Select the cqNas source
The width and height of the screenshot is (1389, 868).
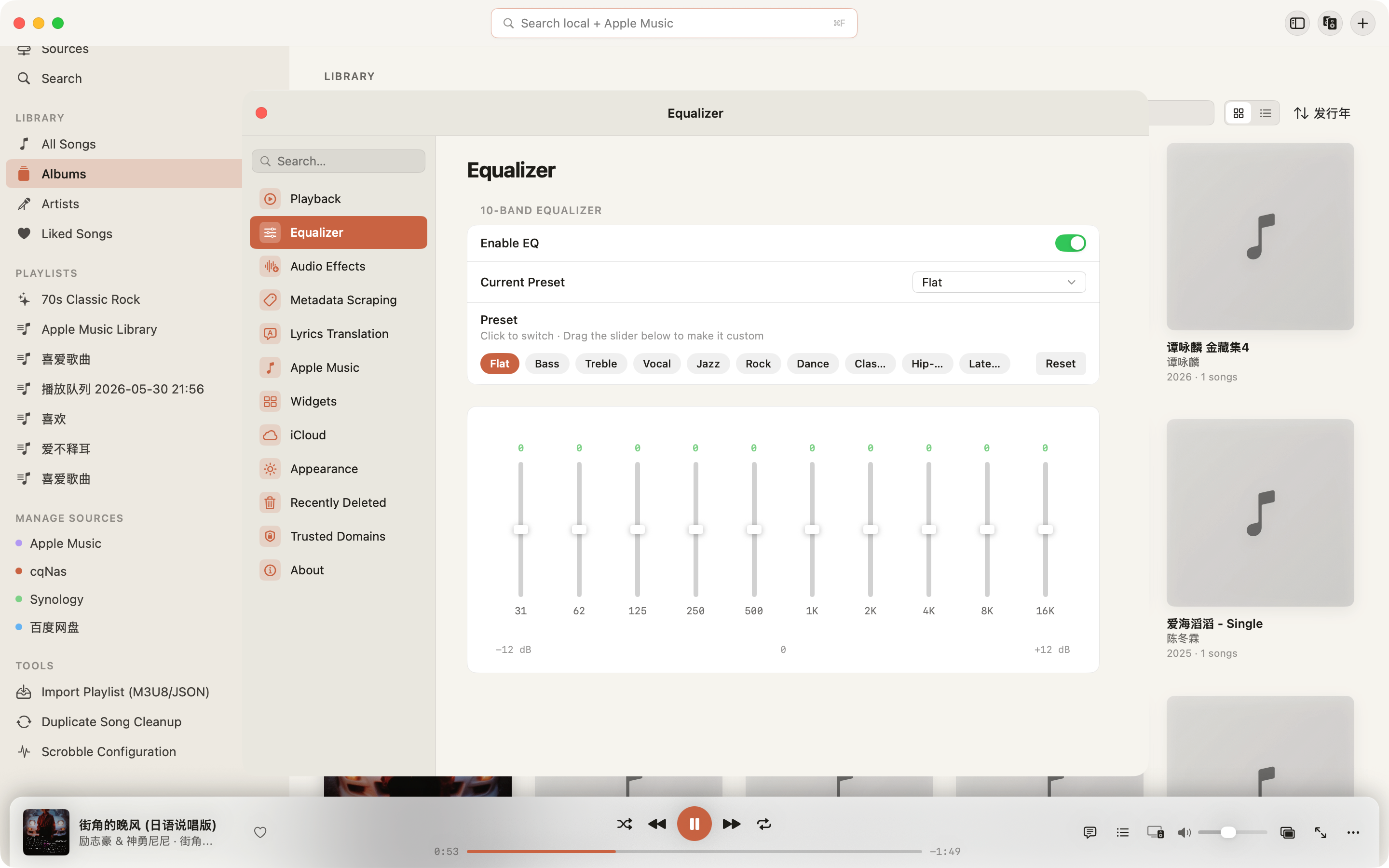pos(48,571)
